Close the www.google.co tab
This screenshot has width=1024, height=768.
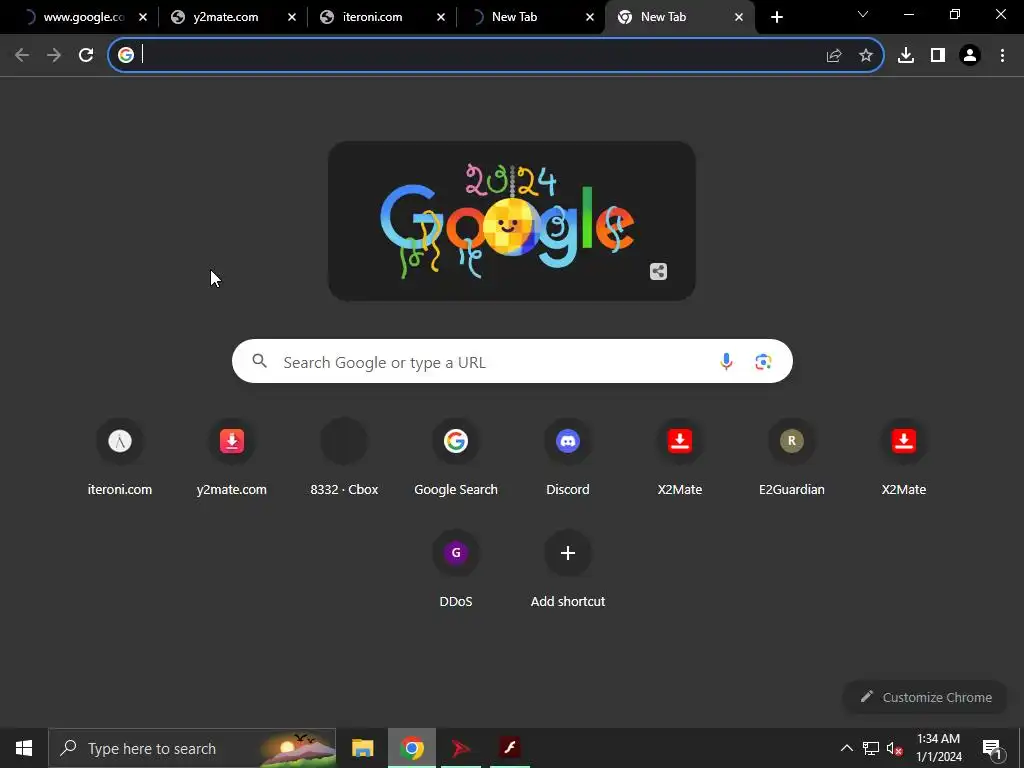pos(143,17)
